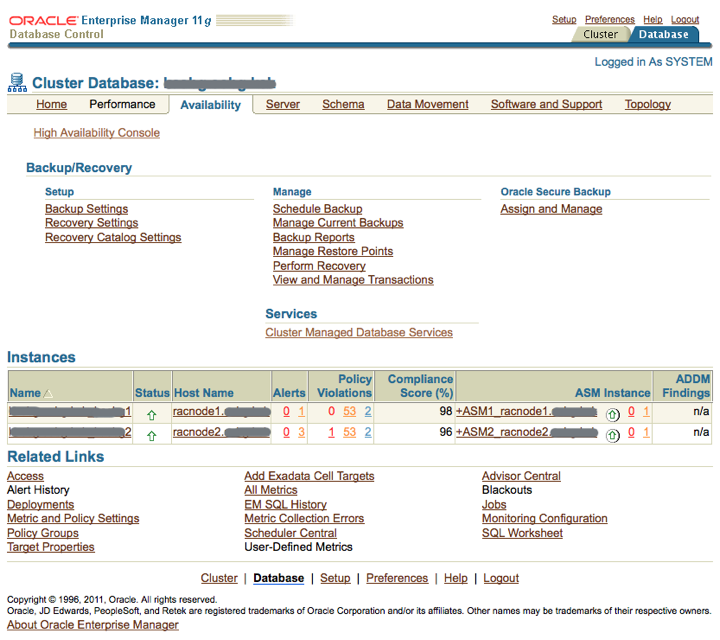720x640 pixels.
Task: Open Add Exadata Cell Targets
Action: tap(309, 476)
